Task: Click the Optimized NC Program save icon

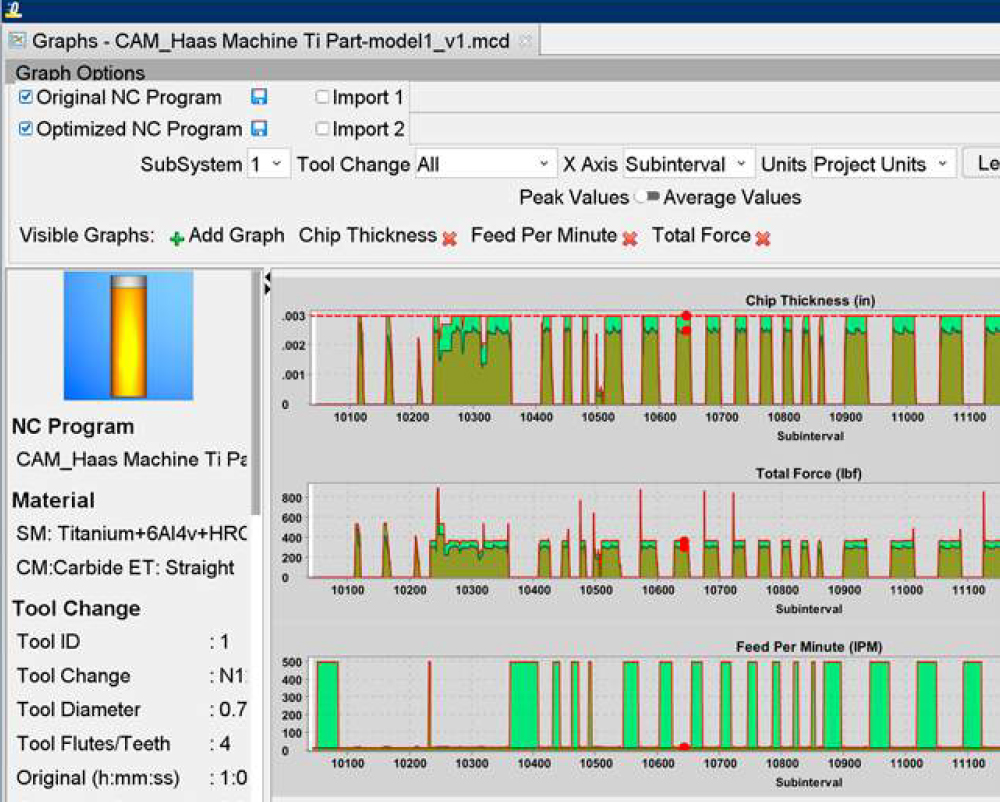Action: point(259,129)
